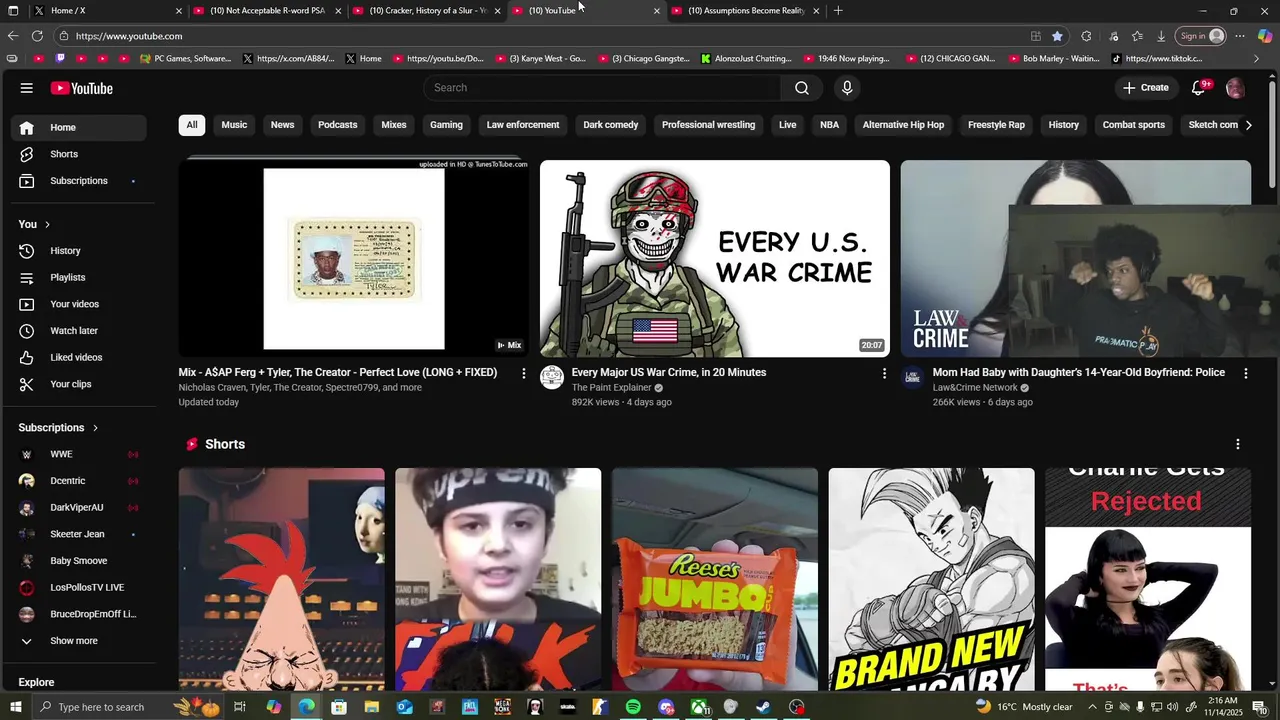Open the YouTube hamburger guide menu
1280x720 pixels.
click(x=26, y=88)
